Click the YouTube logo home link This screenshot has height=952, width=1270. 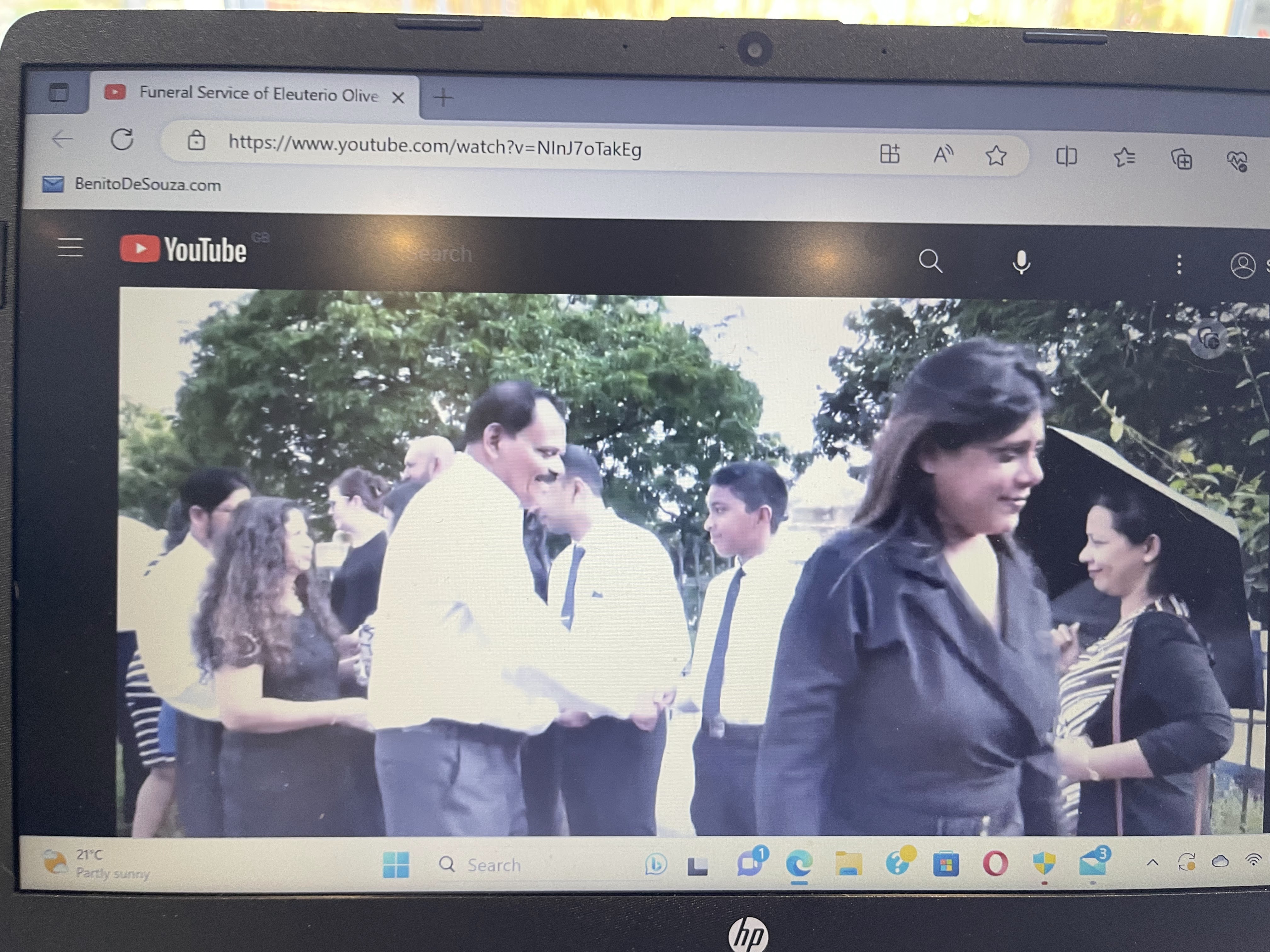click(183, 250)
